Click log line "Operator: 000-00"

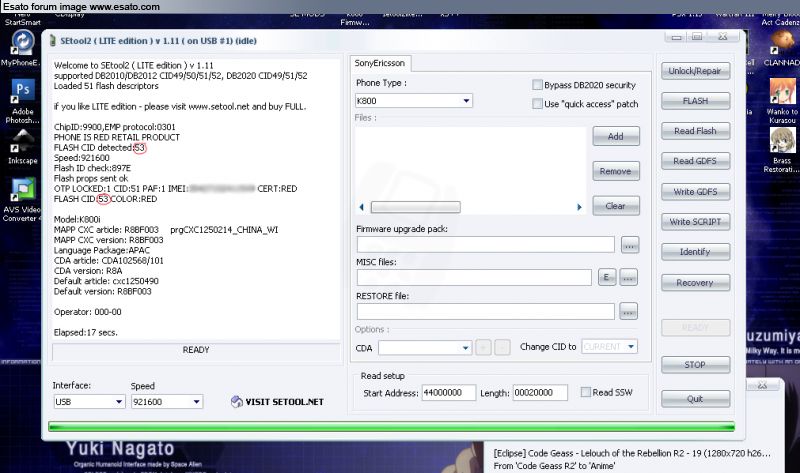[x=87, y=312]
